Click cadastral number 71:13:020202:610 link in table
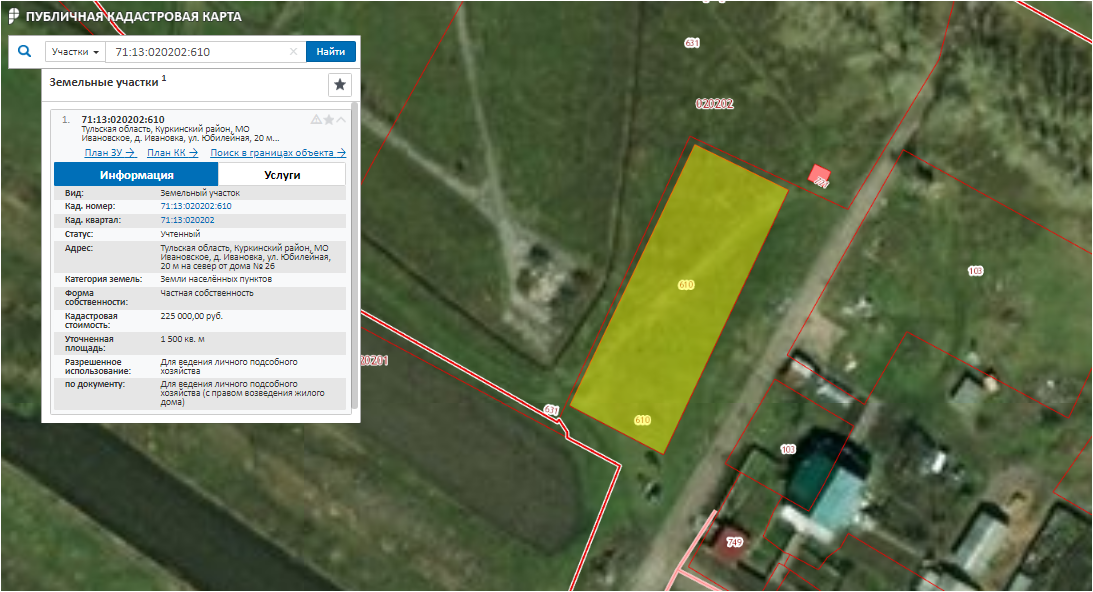 (195, 206)
